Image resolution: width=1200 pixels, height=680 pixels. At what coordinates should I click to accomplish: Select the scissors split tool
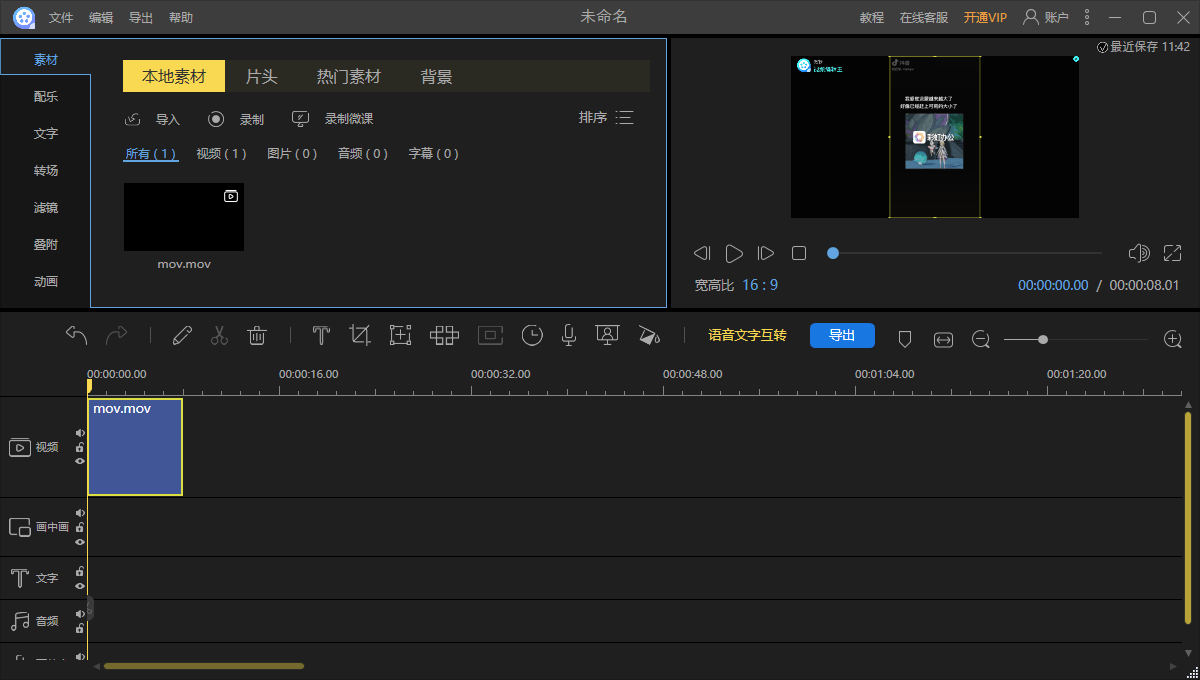click(x=220, y=335)
